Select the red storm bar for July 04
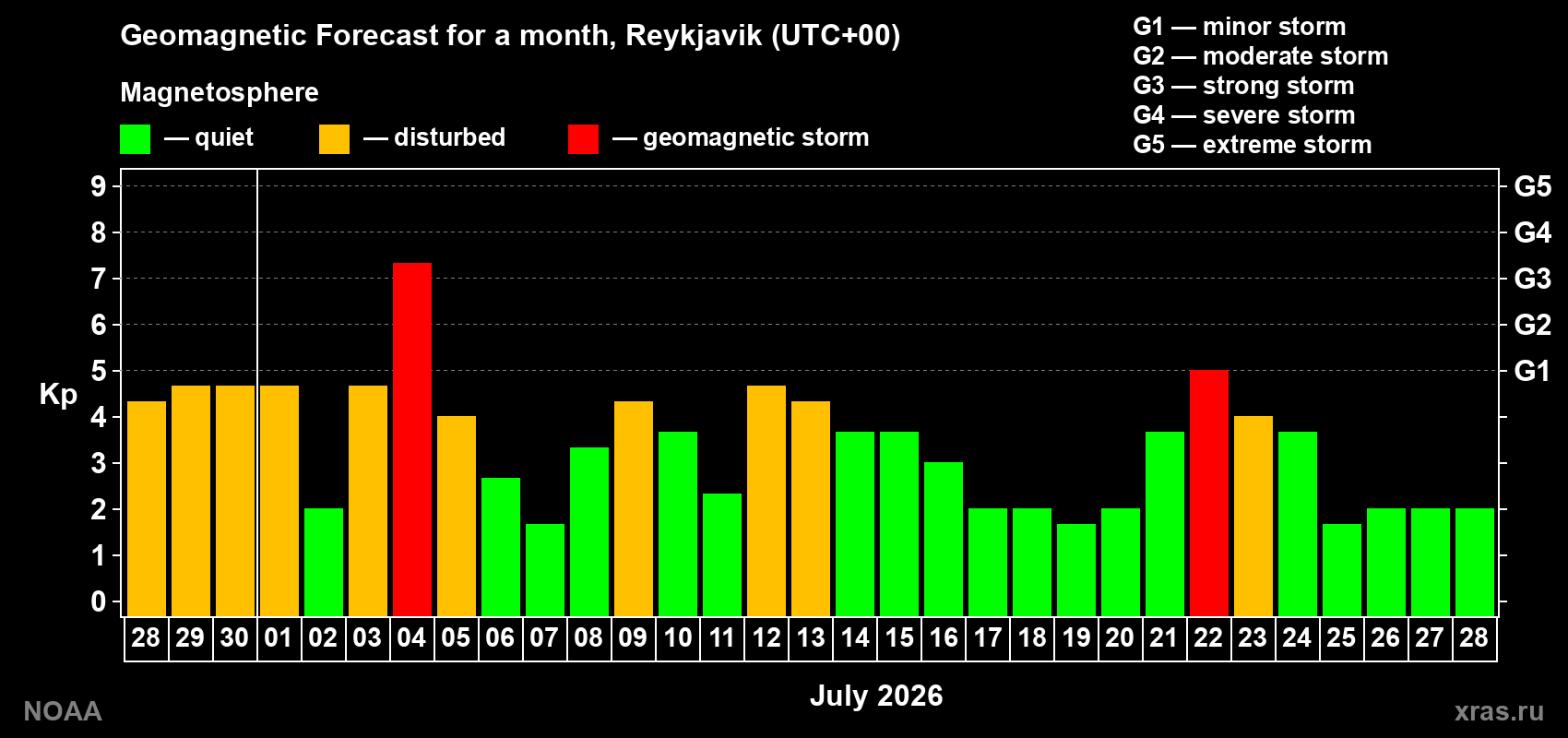This screenshot has height=738, width=1568. click(412, 439)
